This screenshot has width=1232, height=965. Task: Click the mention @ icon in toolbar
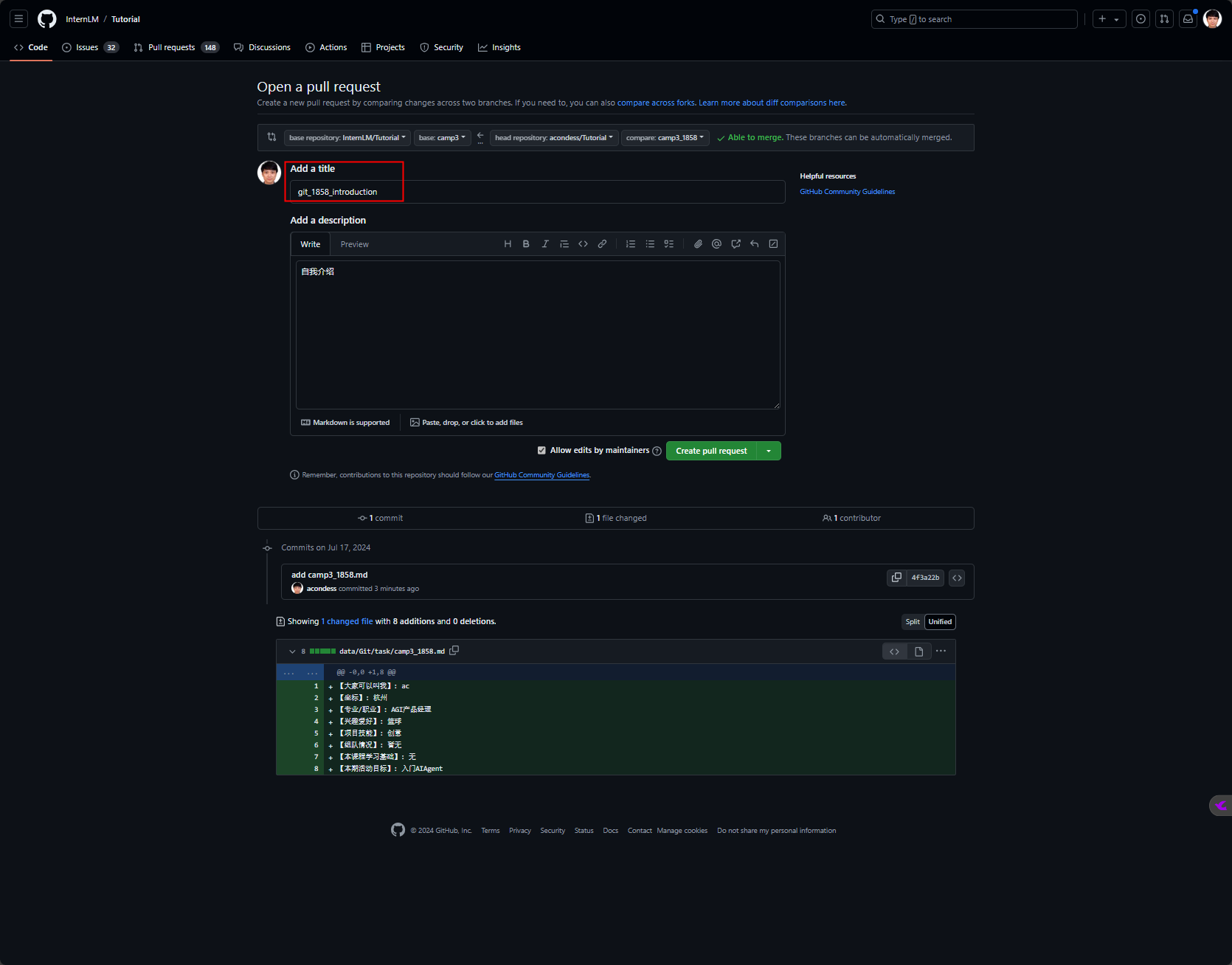716,244
